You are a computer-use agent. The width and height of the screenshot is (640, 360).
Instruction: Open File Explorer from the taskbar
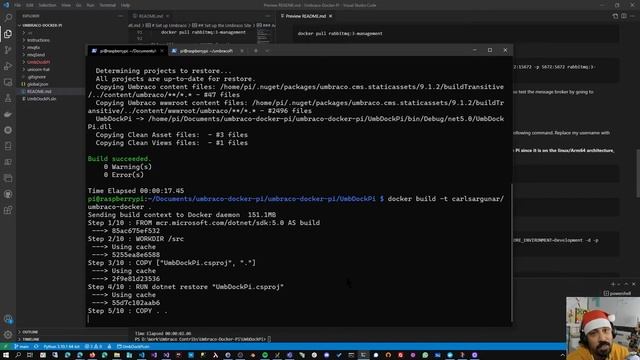117,355
